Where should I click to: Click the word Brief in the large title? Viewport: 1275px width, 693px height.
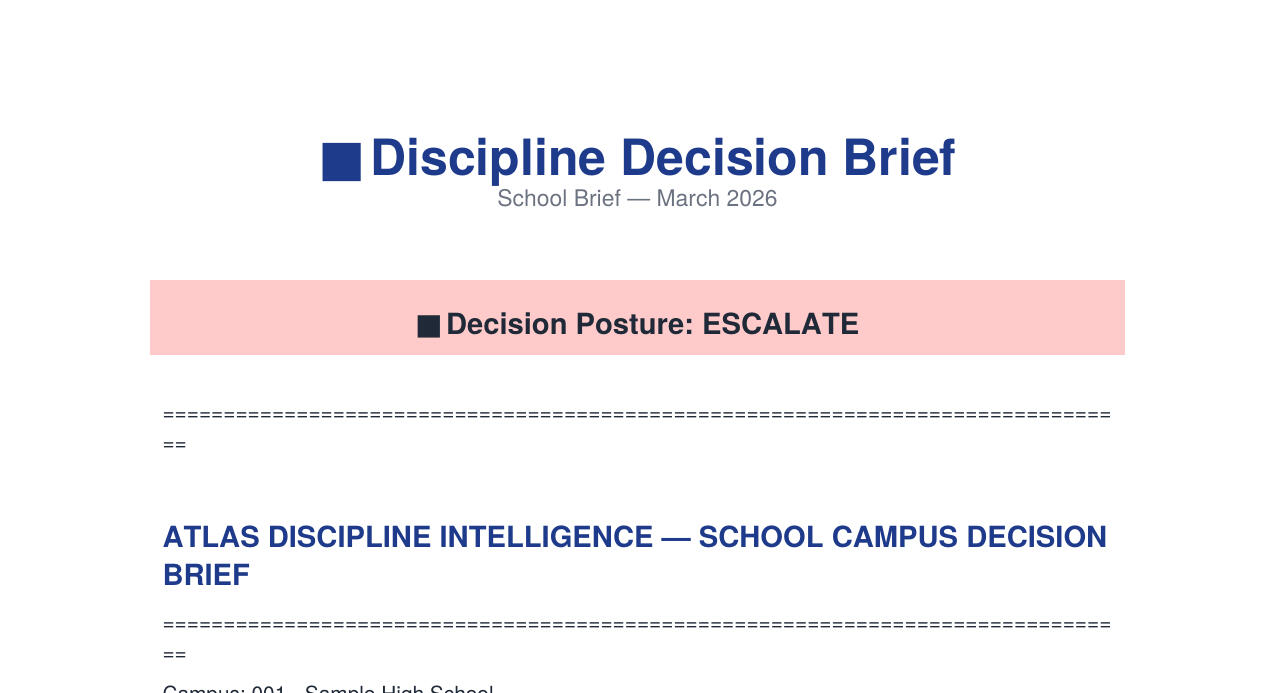coord(898,158)
